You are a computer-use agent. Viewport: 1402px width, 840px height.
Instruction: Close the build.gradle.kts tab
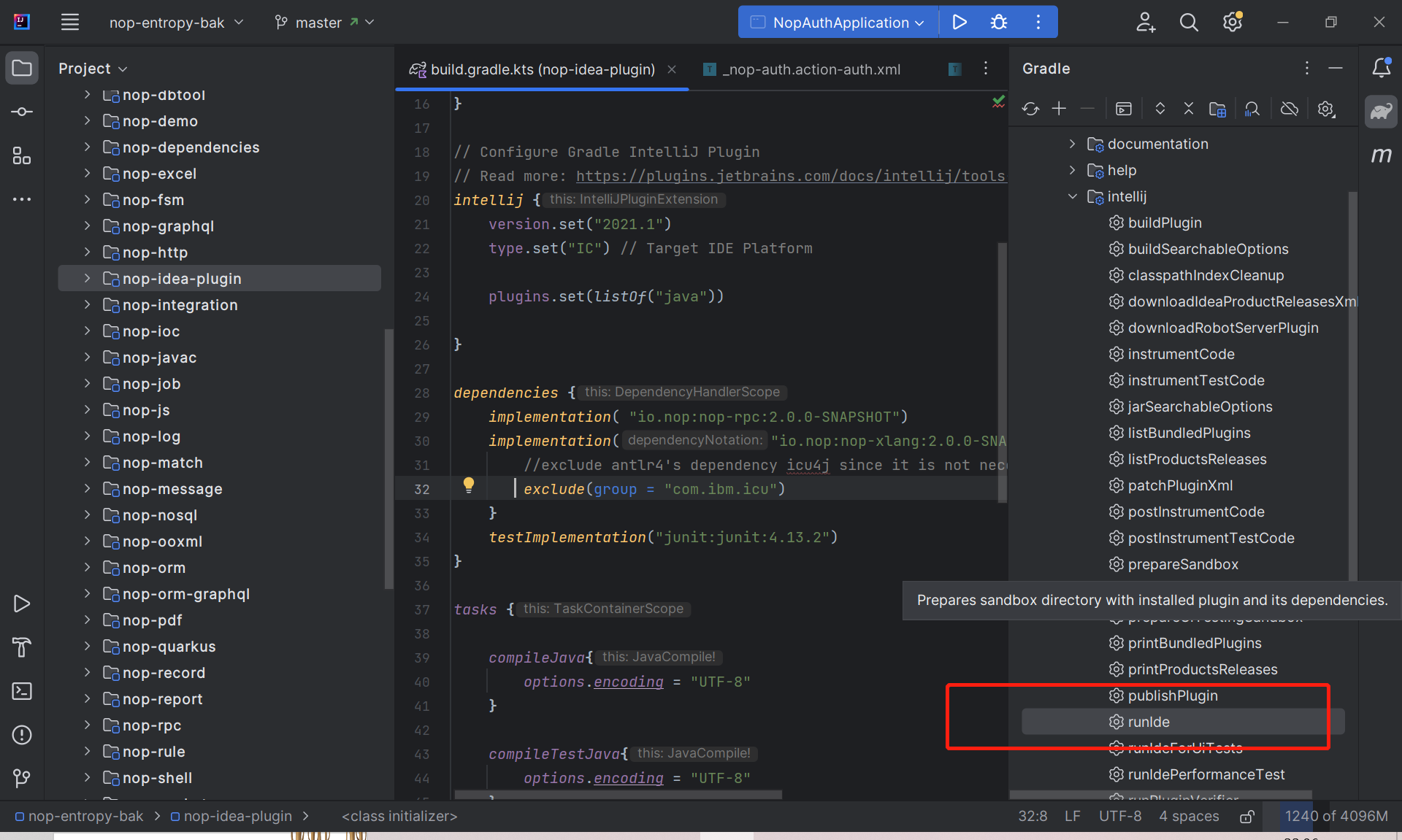[x=672, y=69]
